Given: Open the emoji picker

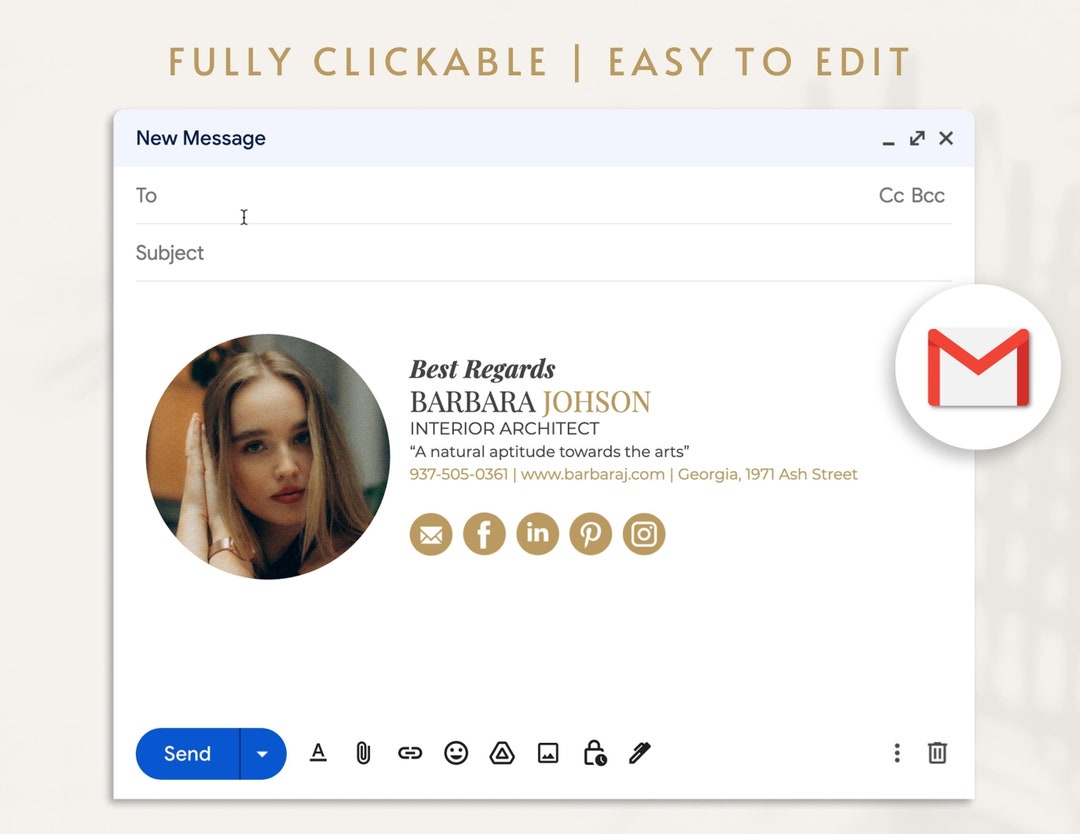Looking at the screenshot, I should (457, 753).
